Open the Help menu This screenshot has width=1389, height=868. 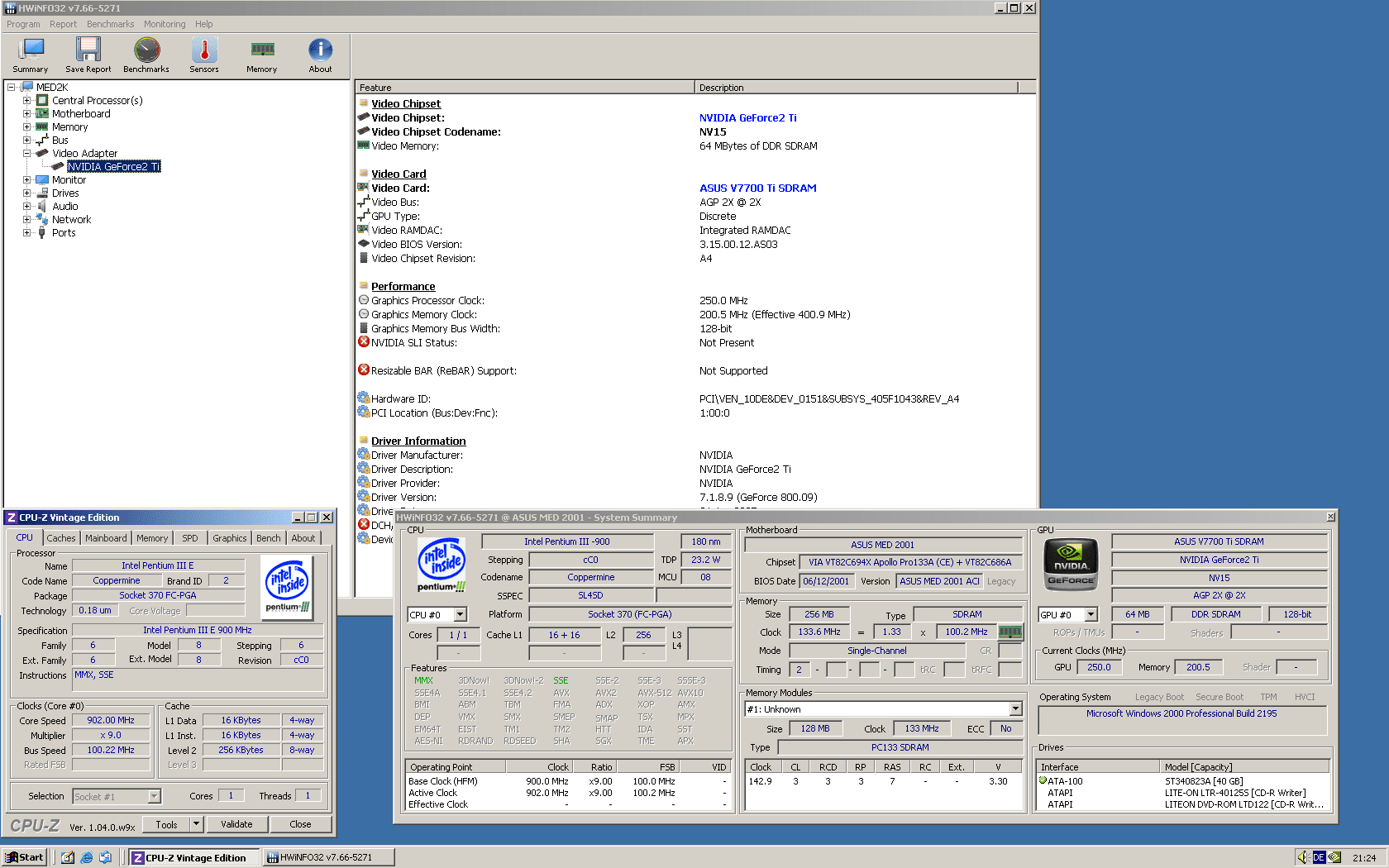203,24
